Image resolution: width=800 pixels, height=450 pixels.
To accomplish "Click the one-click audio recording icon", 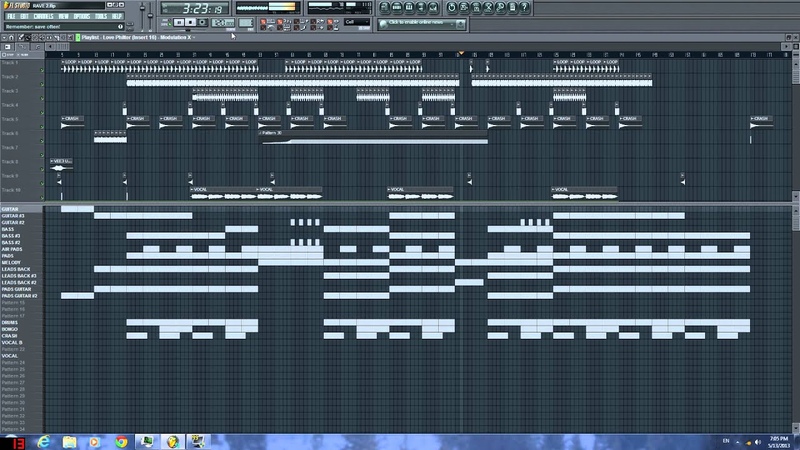I will coord(488,7).
